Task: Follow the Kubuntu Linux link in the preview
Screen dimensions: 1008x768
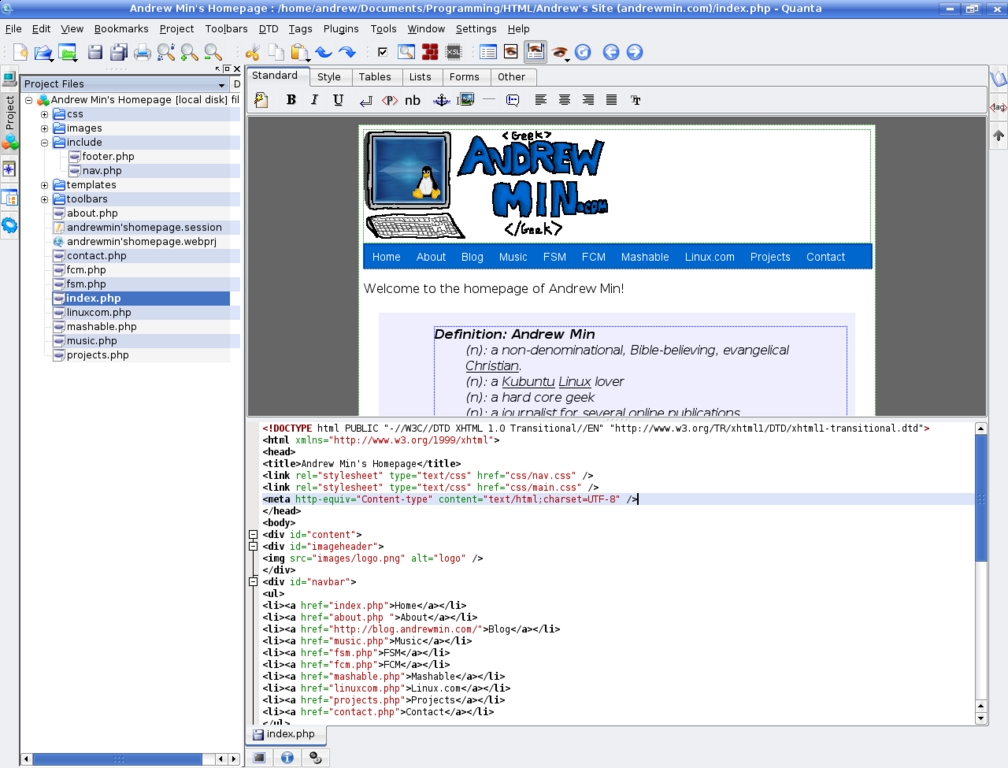Action: pos(528,381)
